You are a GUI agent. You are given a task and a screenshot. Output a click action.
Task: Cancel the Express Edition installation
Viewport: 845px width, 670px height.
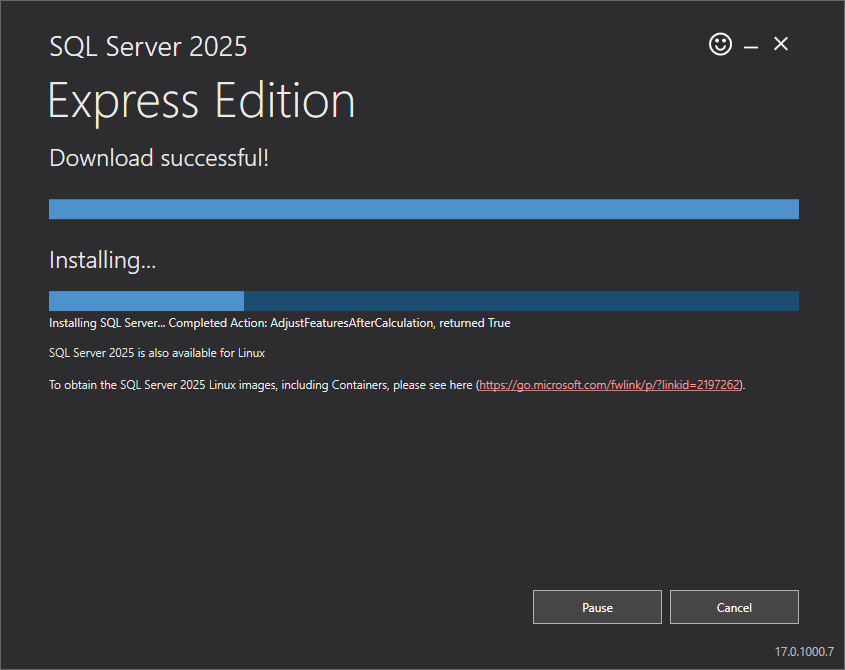tap(734, 607)
